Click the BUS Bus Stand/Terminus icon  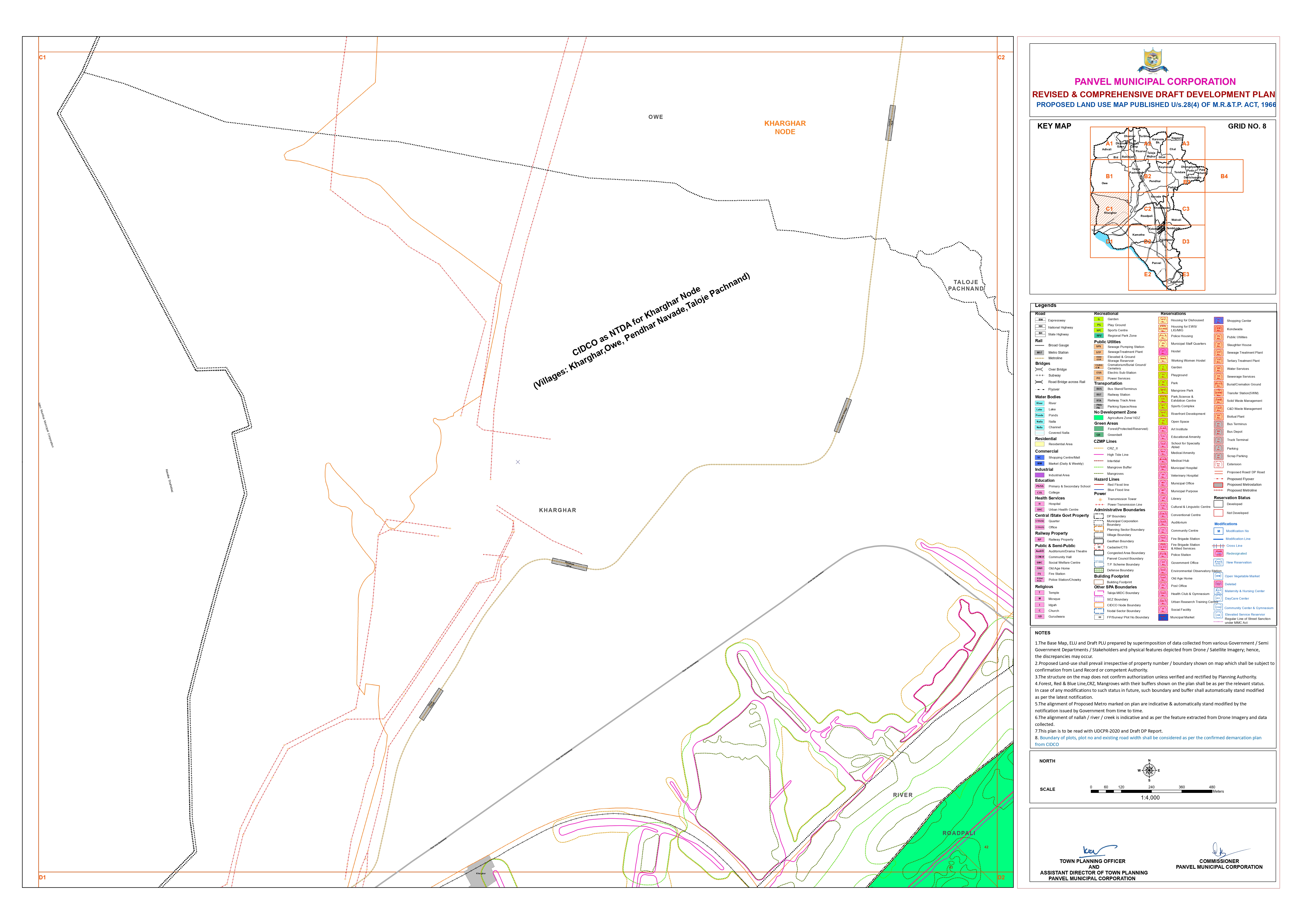pyautogui.click(x=1099, y=389)
